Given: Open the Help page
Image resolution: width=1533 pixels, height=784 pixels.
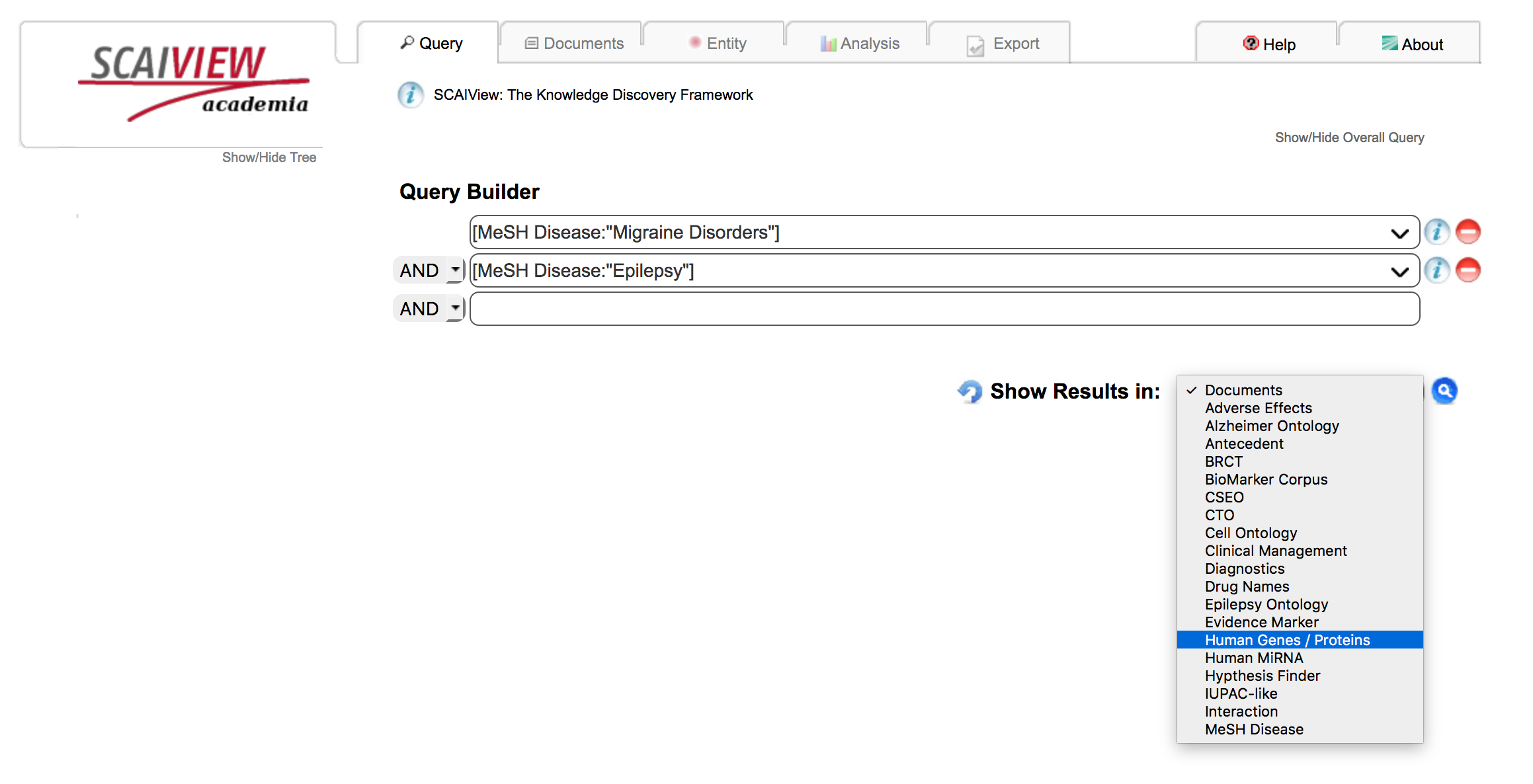Looking at the screenshot, I should [1269, 44].
